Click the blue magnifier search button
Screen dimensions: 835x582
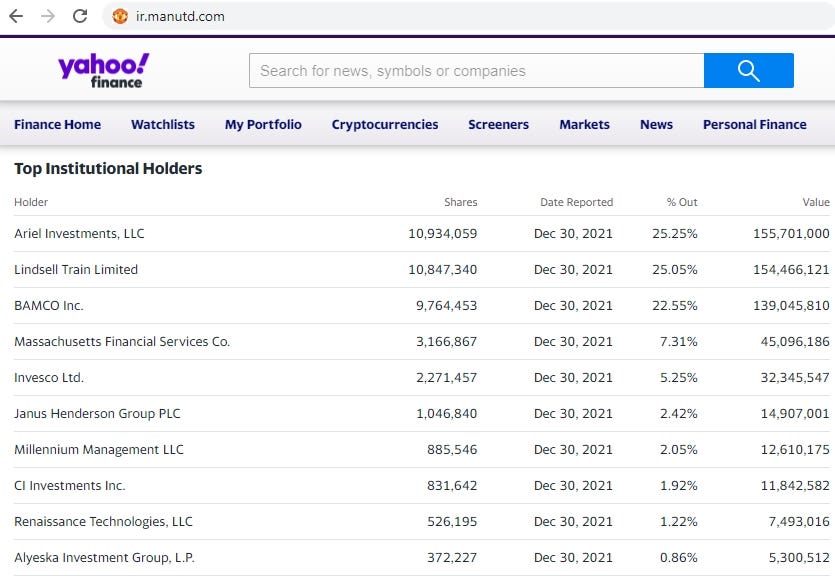tap(749, 70)
